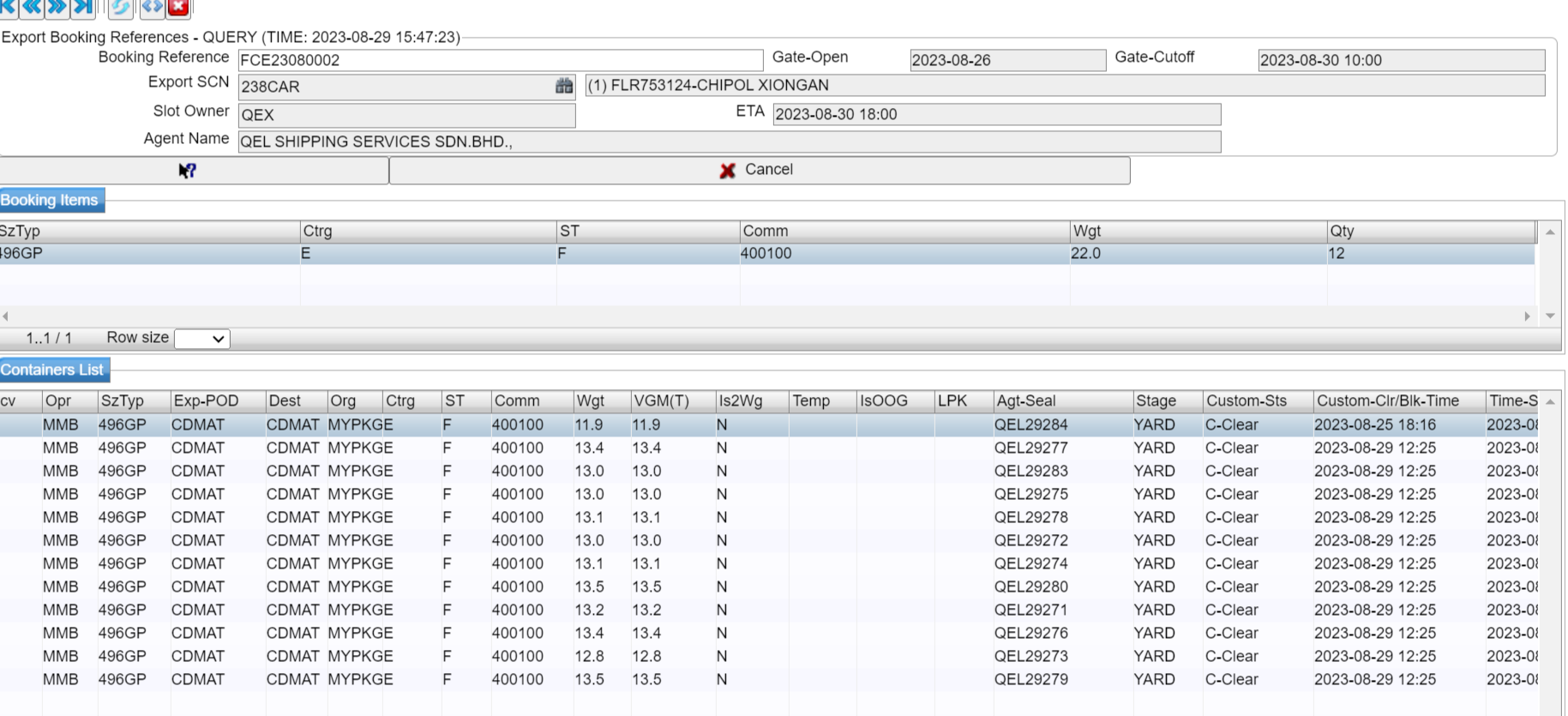The image size is (1568, 716).
Task: Jump to the last record
Action: click(83, 7)
